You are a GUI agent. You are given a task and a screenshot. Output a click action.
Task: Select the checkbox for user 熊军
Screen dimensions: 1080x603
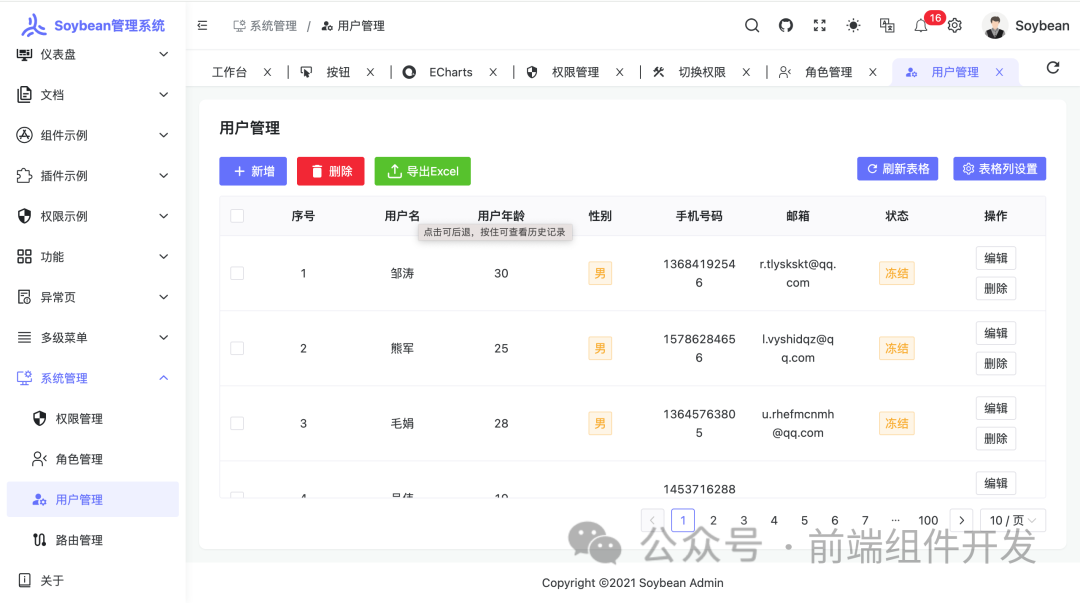237,348
